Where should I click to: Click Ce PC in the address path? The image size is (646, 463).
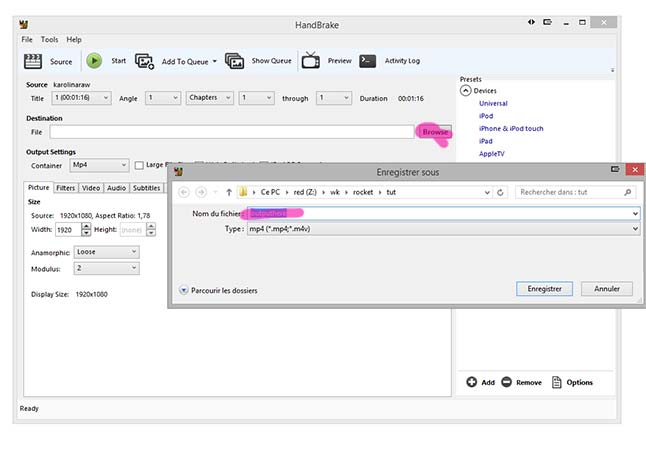(270, 192)
